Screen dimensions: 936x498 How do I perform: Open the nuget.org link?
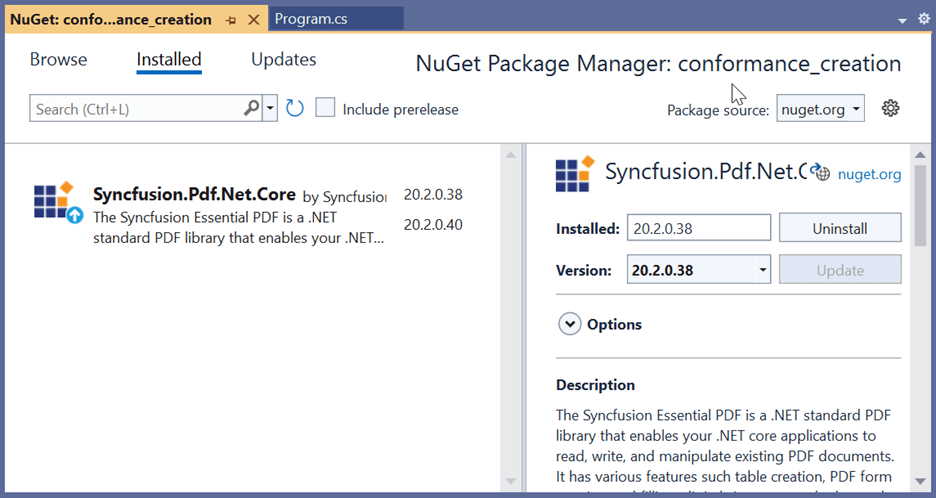tap(869, 174)
